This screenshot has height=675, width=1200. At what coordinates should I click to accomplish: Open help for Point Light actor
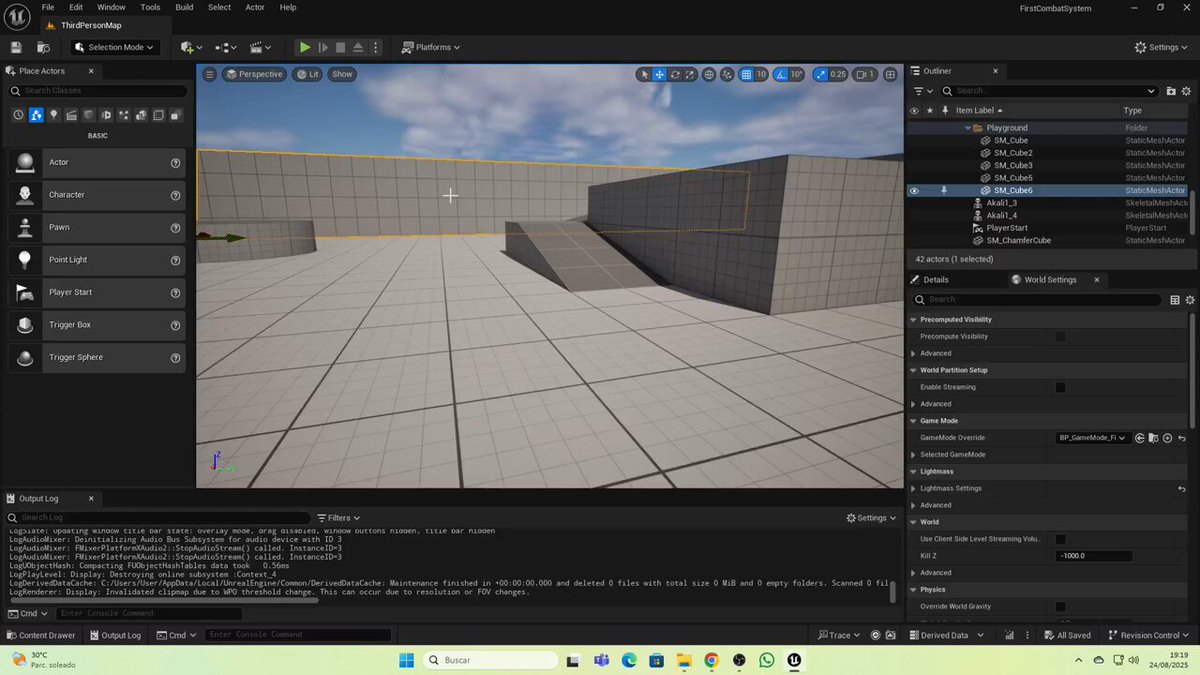[x=175, y=260]
